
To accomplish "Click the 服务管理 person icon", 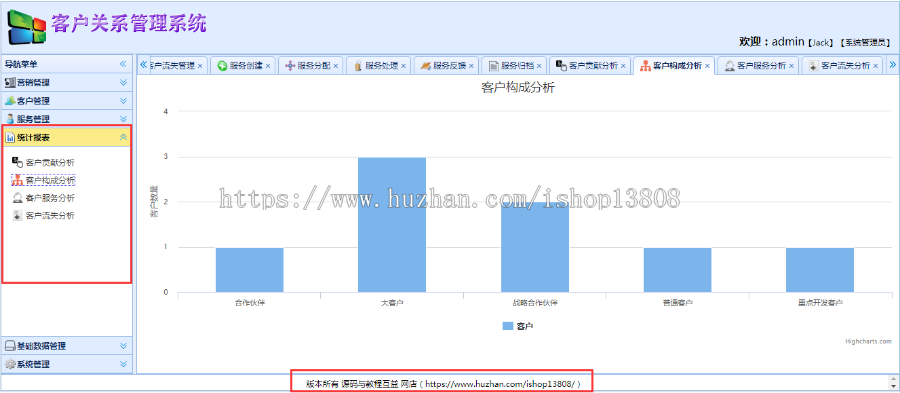I will (10, 119).
